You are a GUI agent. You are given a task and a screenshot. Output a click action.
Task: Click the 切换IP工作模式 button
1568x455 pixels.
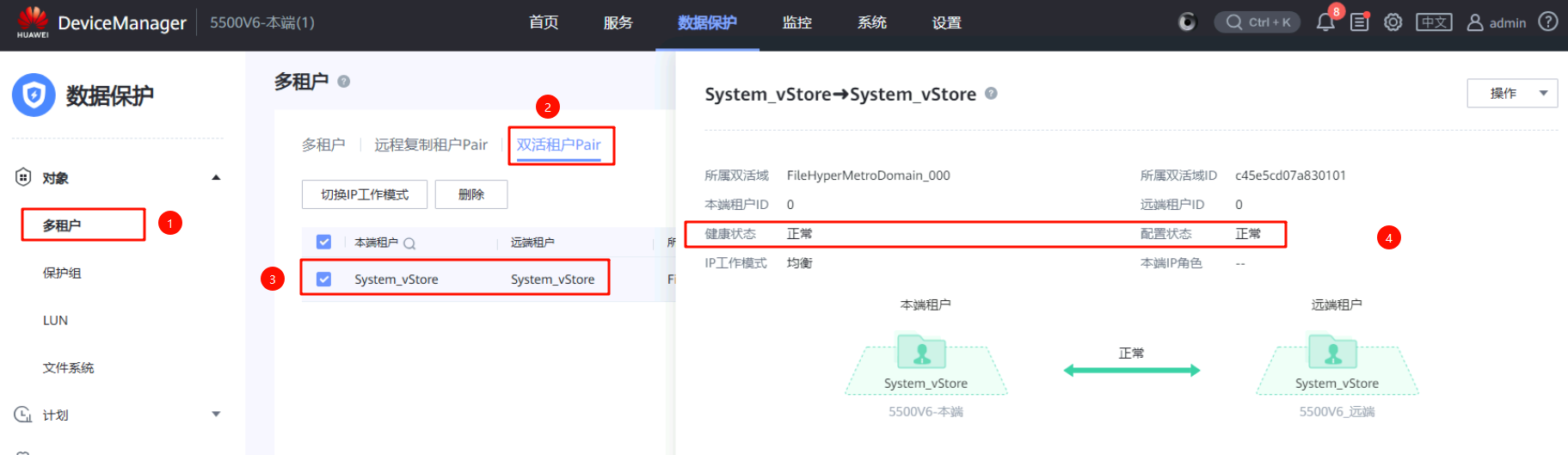click(365, 194)
